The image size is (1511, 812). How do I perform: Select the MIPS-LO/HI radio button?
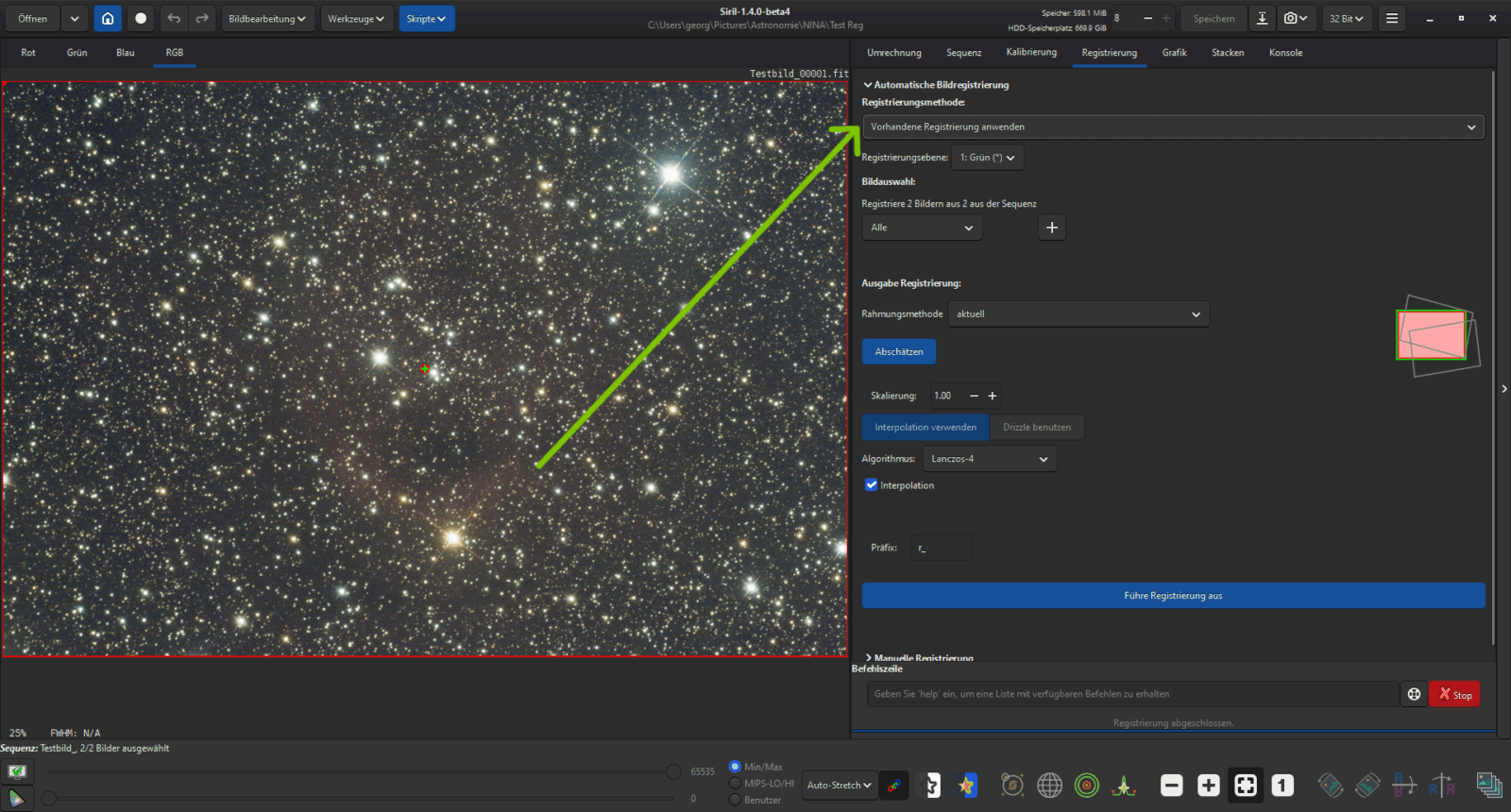tap(735, 783)
